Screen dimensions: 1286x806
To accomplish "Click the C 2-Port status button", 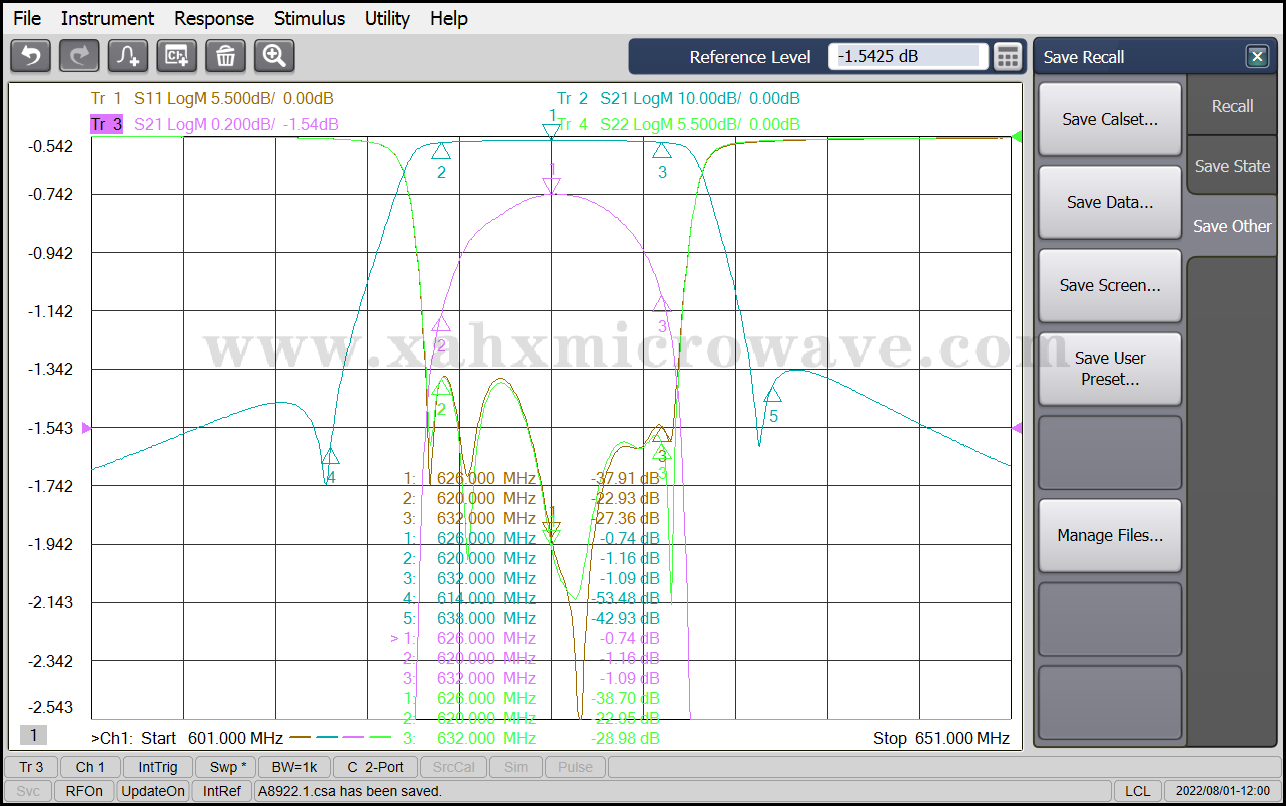I will [x=375, y=767].
